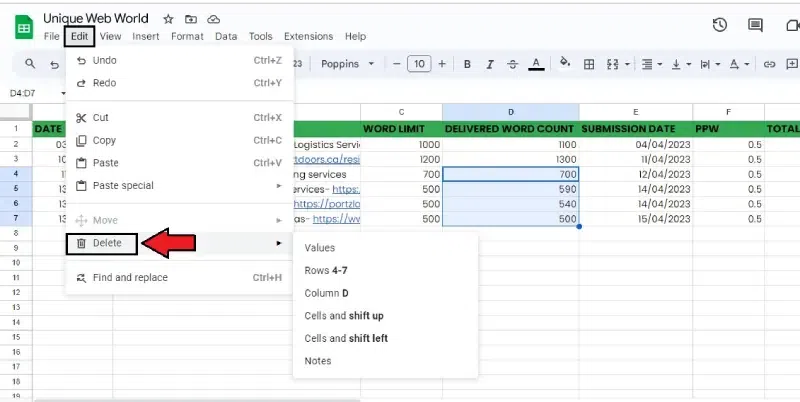Open the Poppins font dropdown
The width and height of the screenshot is (800, 402).
pyautogui.click(x=347, y=64)
